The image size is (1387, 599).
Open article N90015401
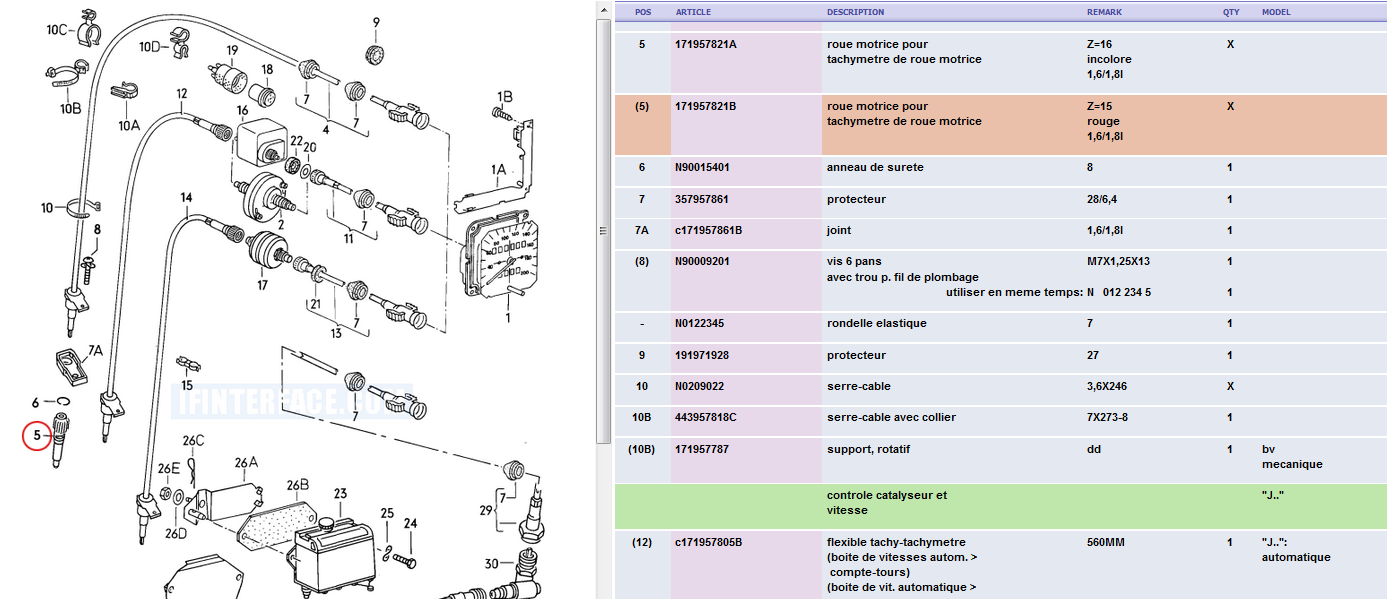click(x=701, y=168)
